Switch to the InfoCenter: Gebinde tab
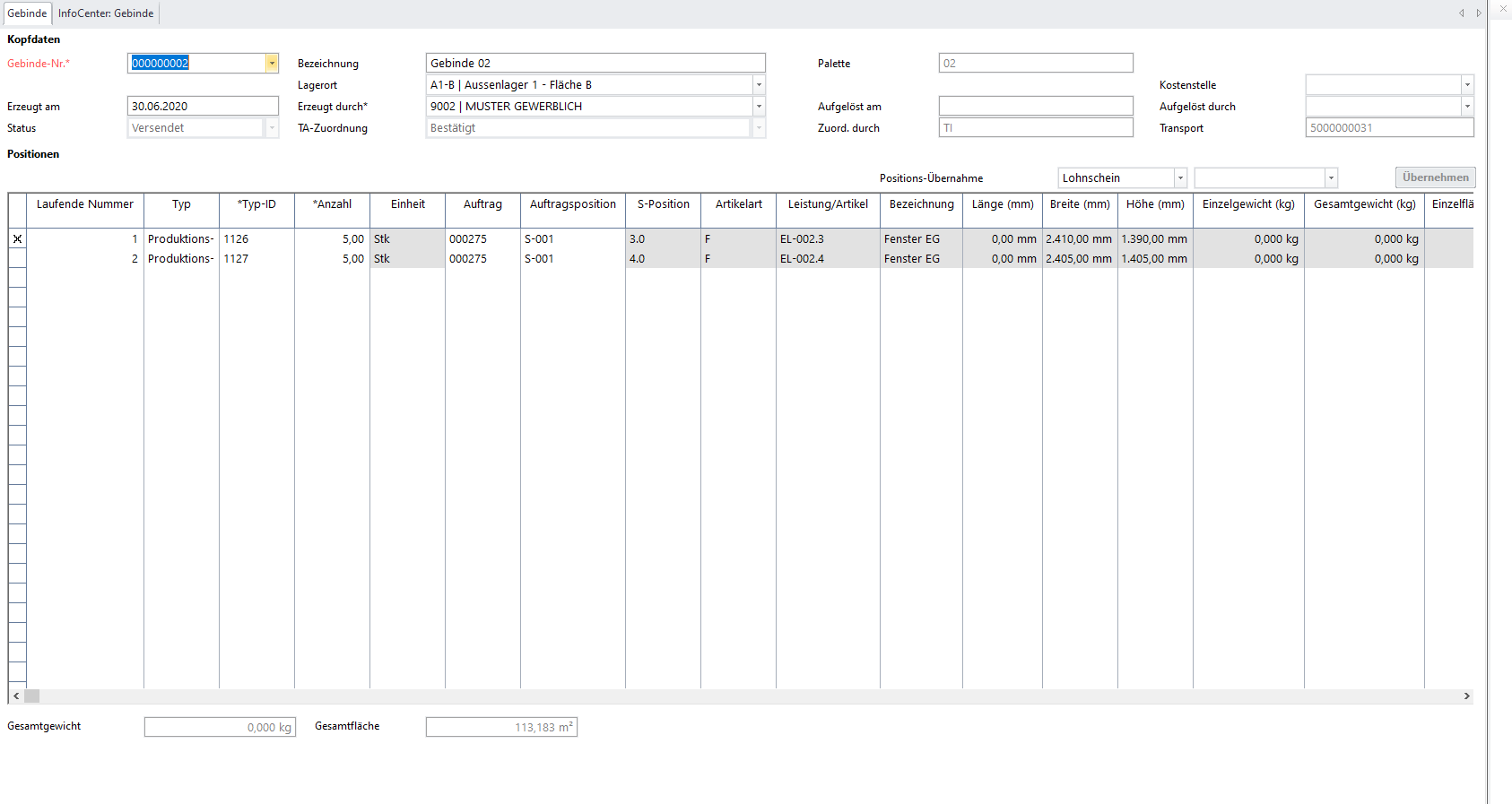This screenshot has width=1512, height=804. point(106,13)
